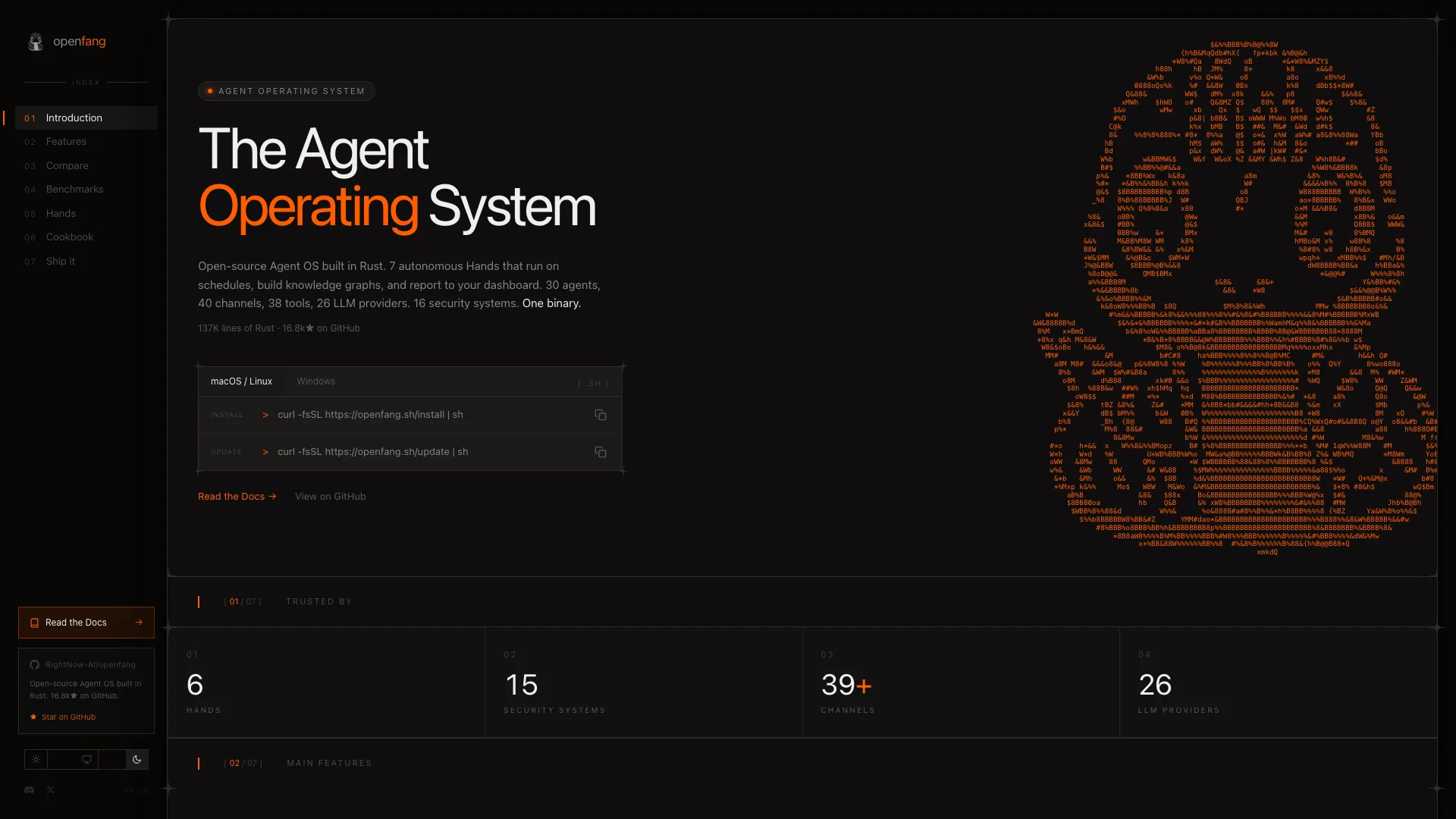Select the macOS / Linux tab
The image size is (1456, 819).
[241, 381]
